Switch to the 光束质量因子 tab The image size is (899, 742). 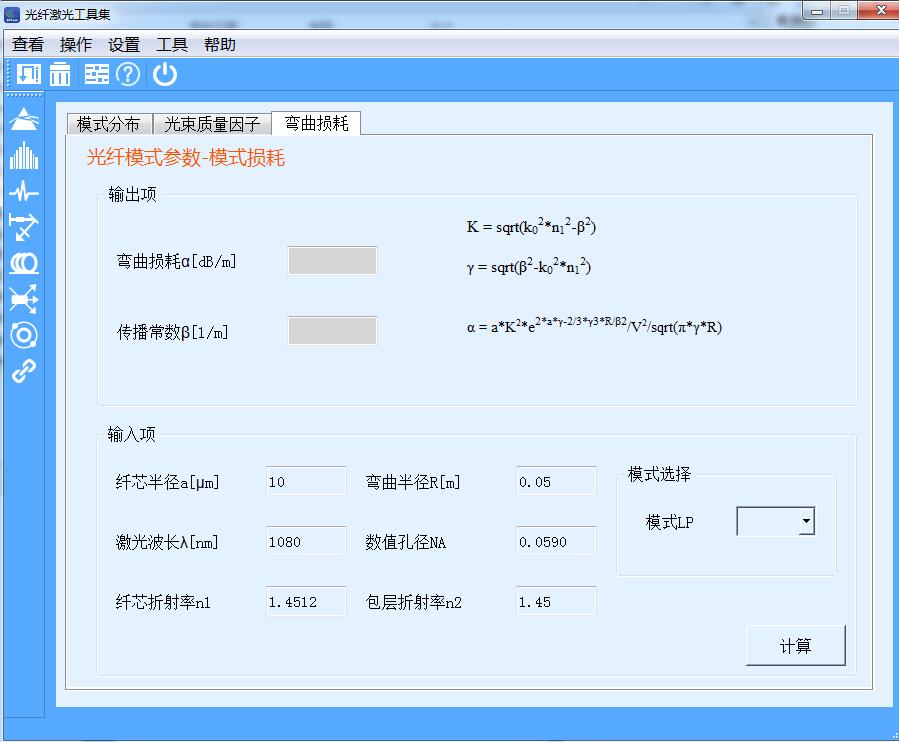click(212, 124)
